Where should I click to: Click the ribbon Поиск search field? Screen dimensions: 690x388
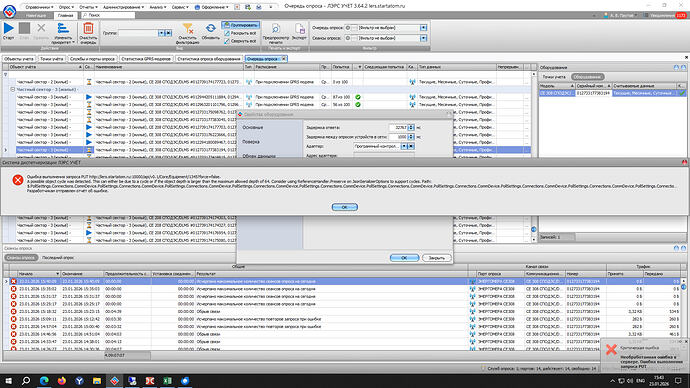coord(108,15)
